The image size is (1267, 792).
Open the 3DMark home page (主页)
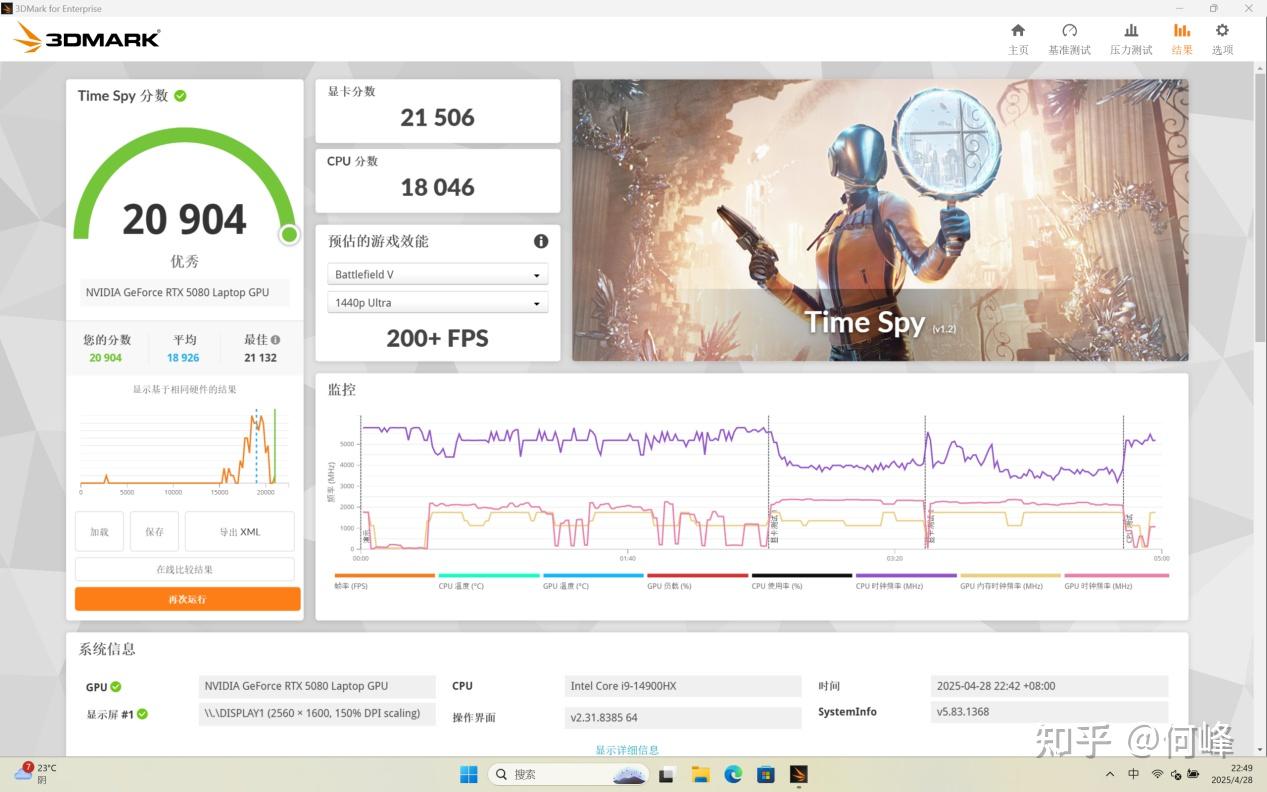1018,38
